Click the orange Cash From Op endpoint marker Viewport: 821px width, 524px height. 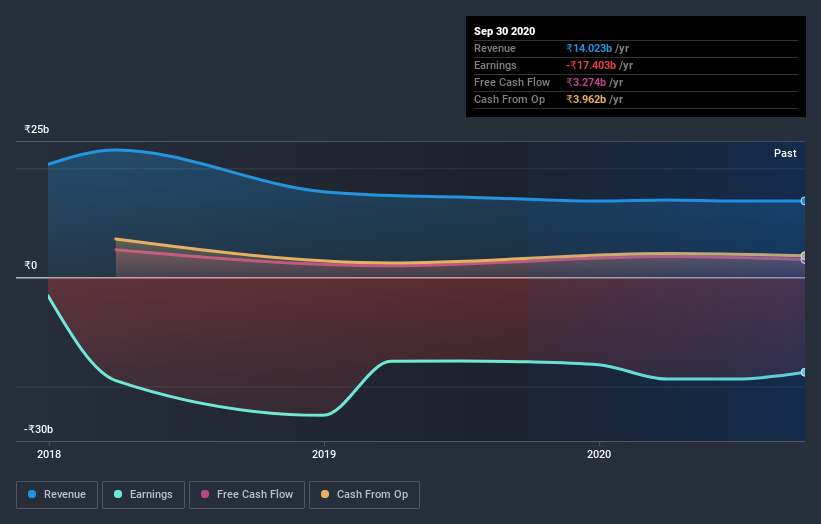[x=803, y=256]
